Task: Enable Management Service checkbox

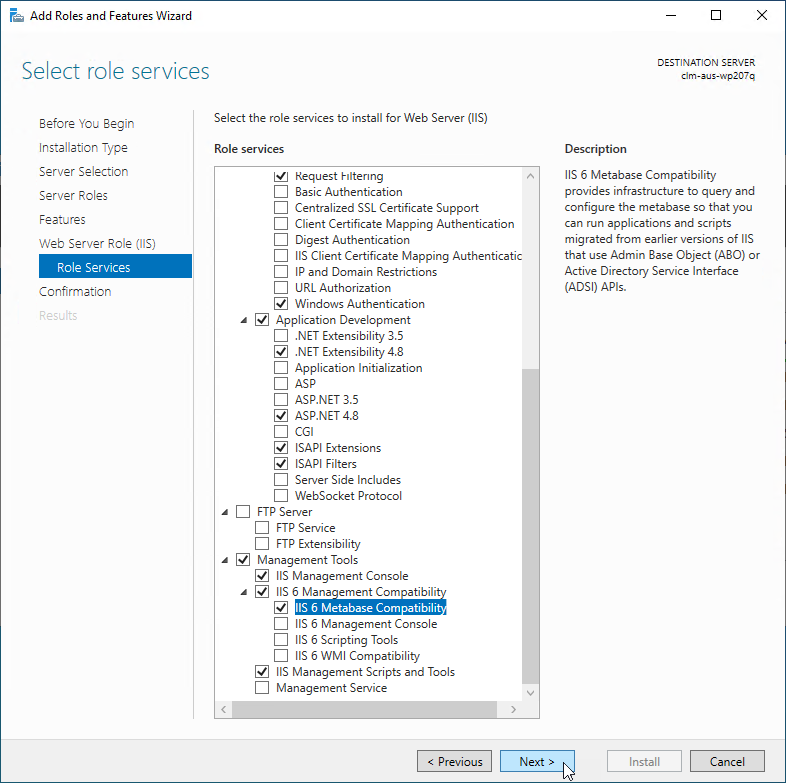Action: (262, 688)
